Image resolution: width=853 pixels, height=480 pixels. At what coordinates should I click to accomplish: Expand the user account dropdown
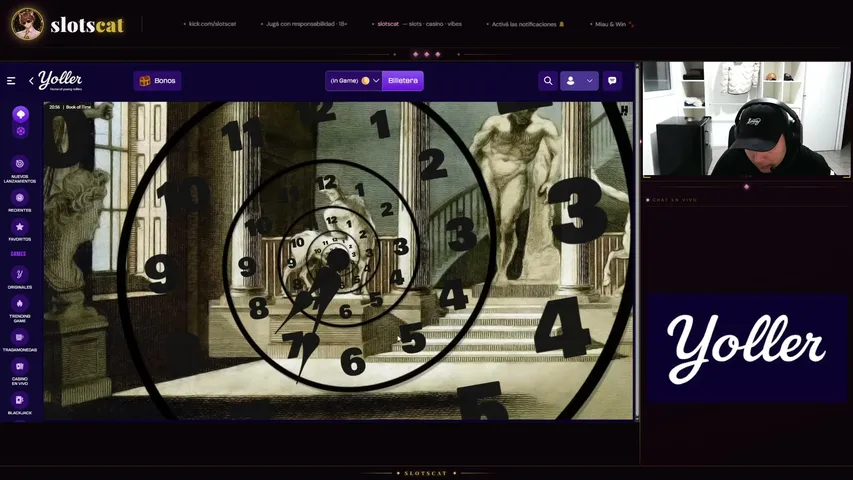pyautogui.click(x=579, y=81)
